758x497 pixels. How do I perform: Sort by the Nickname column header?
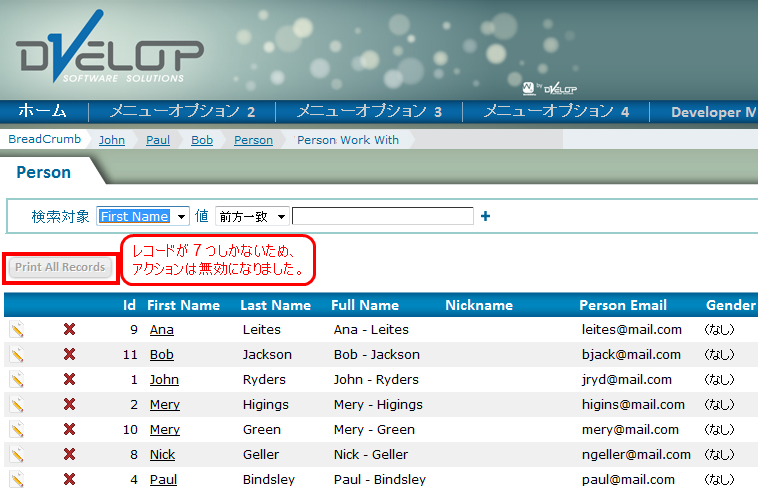click(479, 305)
